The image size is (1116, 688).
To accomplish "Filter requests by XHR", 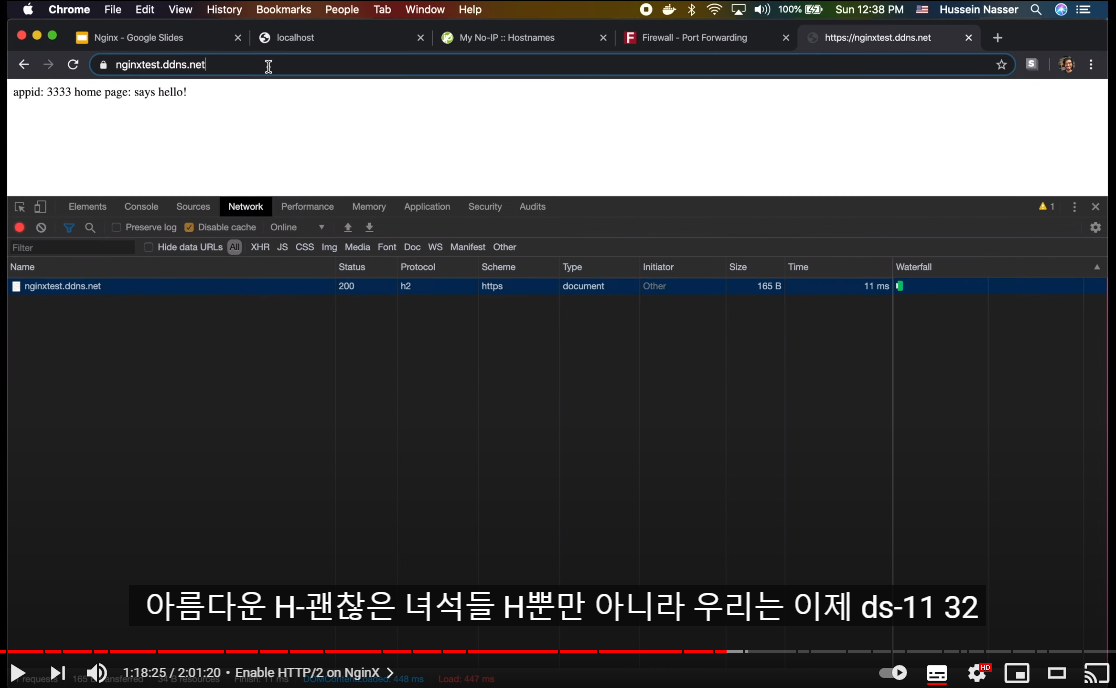I will 260,248.
